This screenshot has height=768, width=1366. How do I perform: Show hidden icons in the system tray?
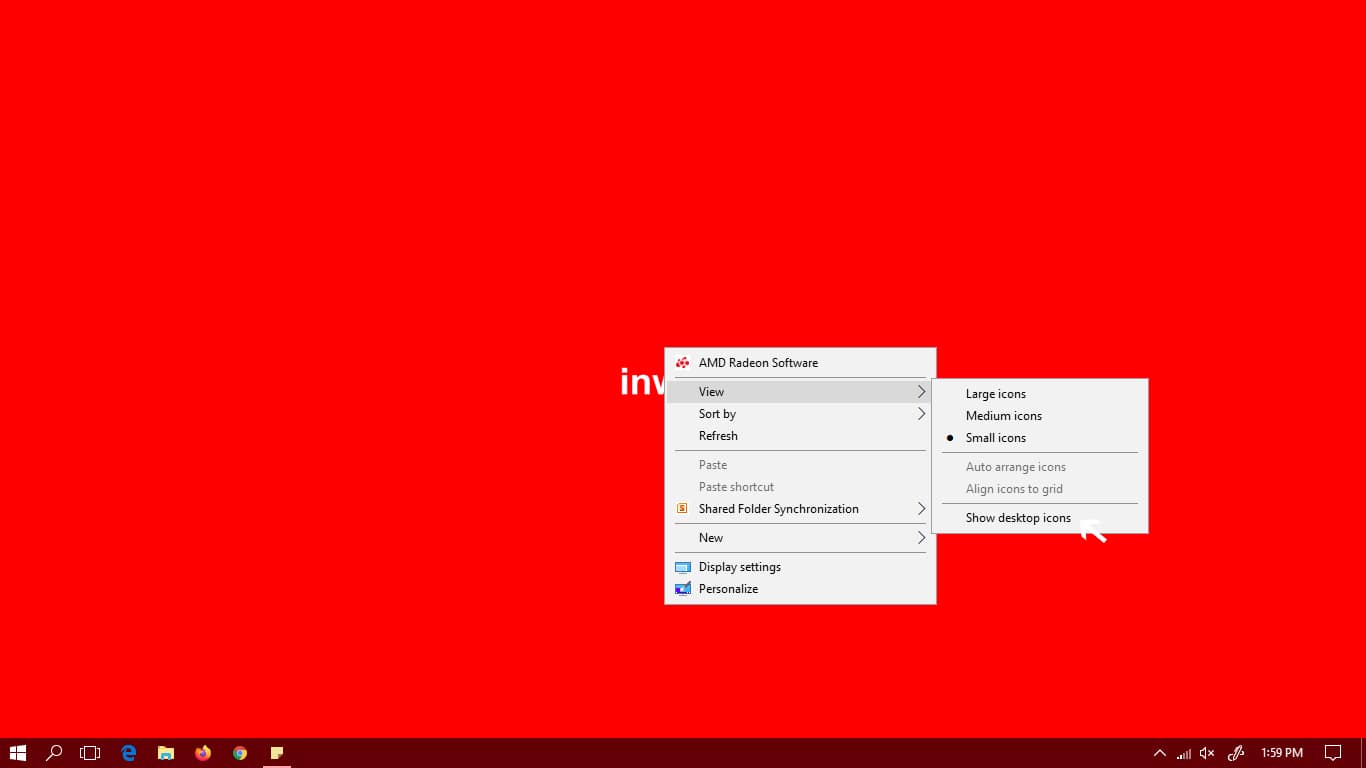click(x=1159, y=752)
